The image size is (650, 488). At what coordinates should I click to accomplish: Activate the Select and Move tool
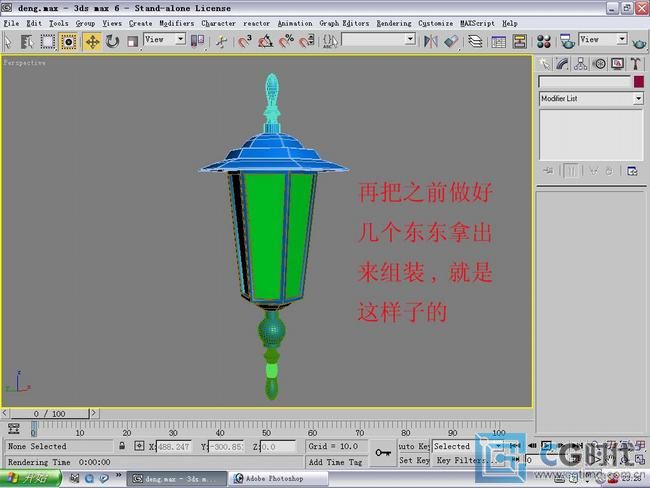pyautogui.click(x=92, y=41)
